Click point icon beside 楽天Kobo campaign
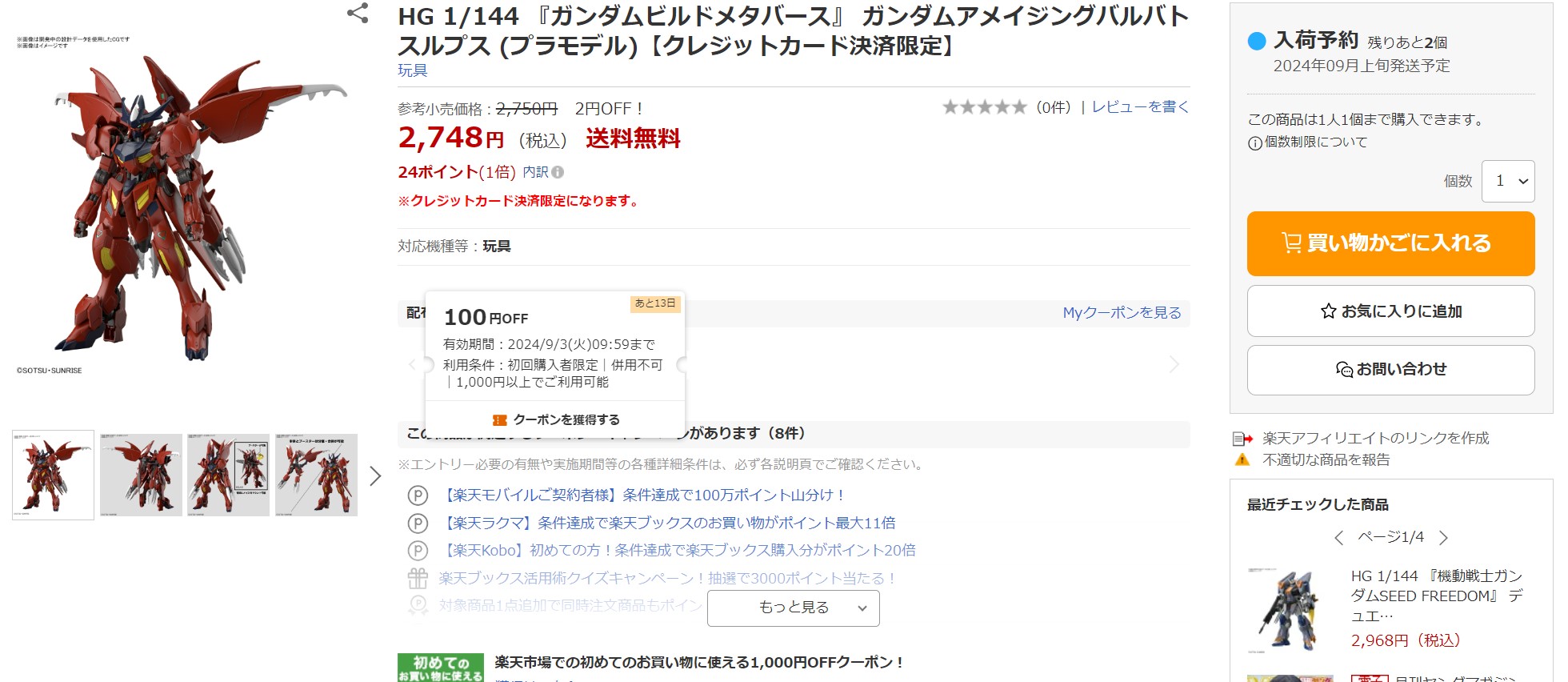 click(418, 551)
